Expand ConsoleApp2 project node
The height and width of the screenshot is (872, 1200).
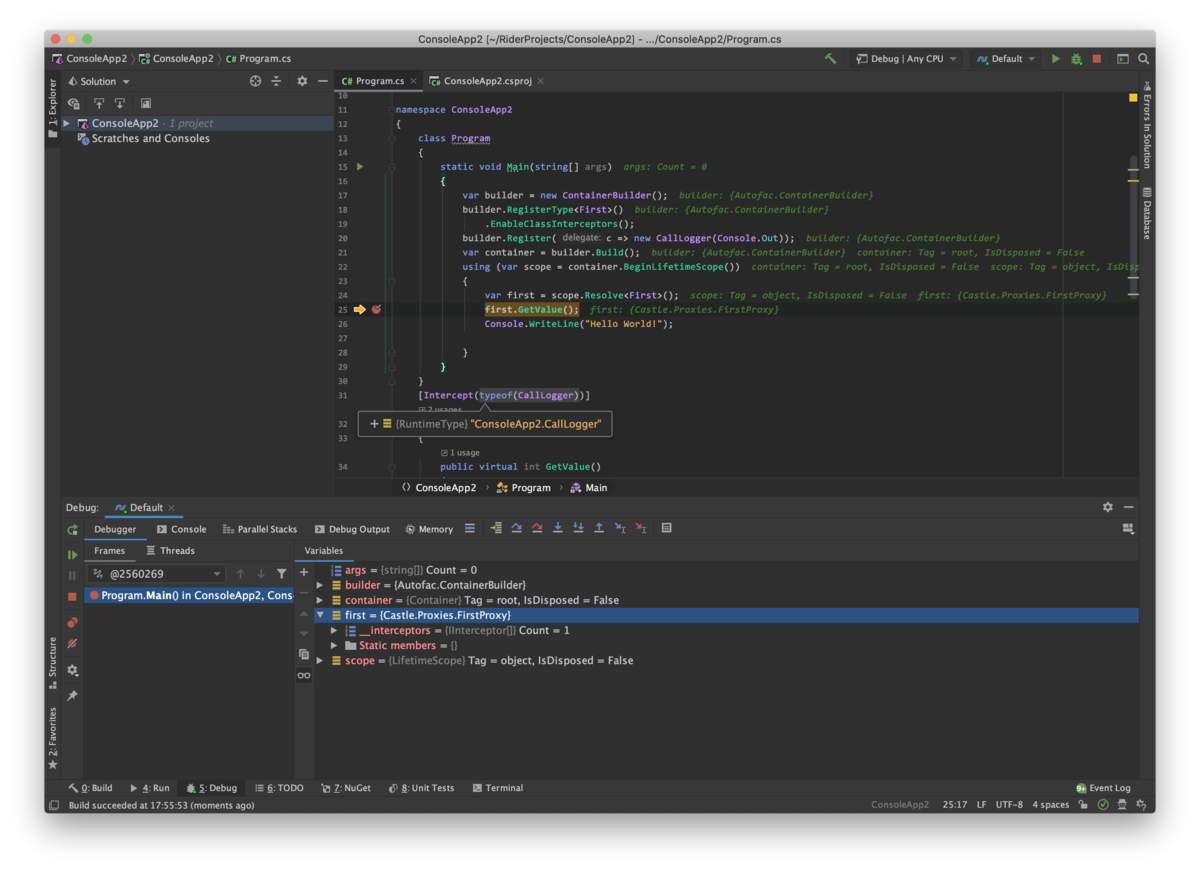point(67,123)
